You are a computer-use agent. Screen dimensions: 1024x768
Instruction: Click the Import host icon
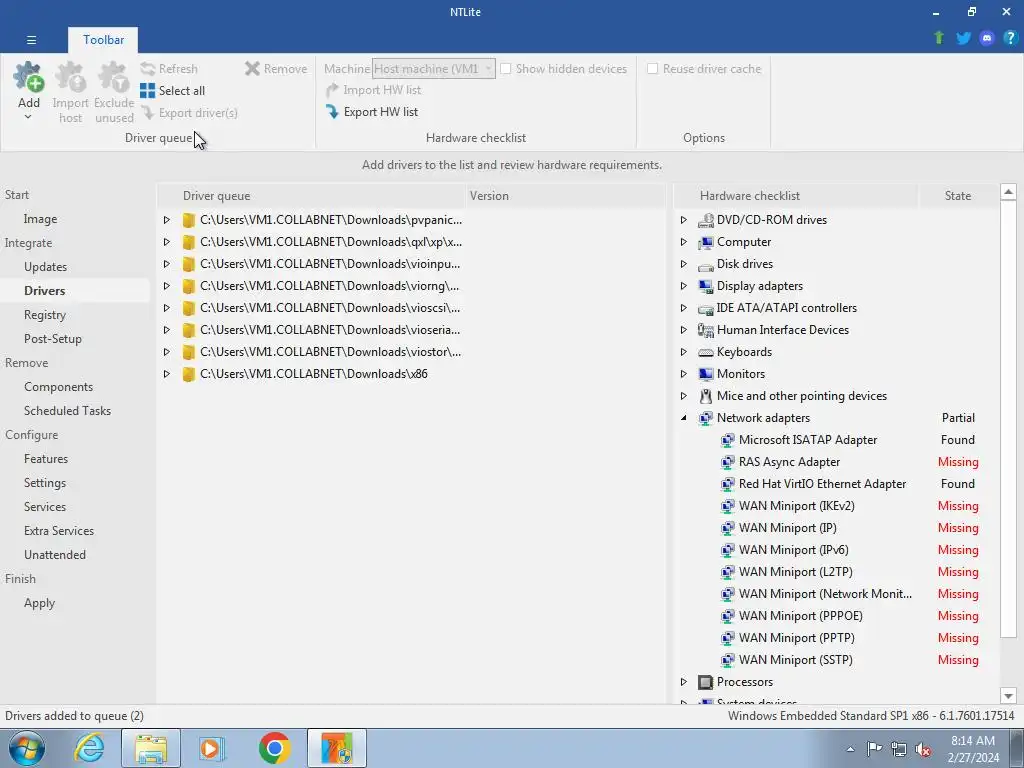[70, 77]
